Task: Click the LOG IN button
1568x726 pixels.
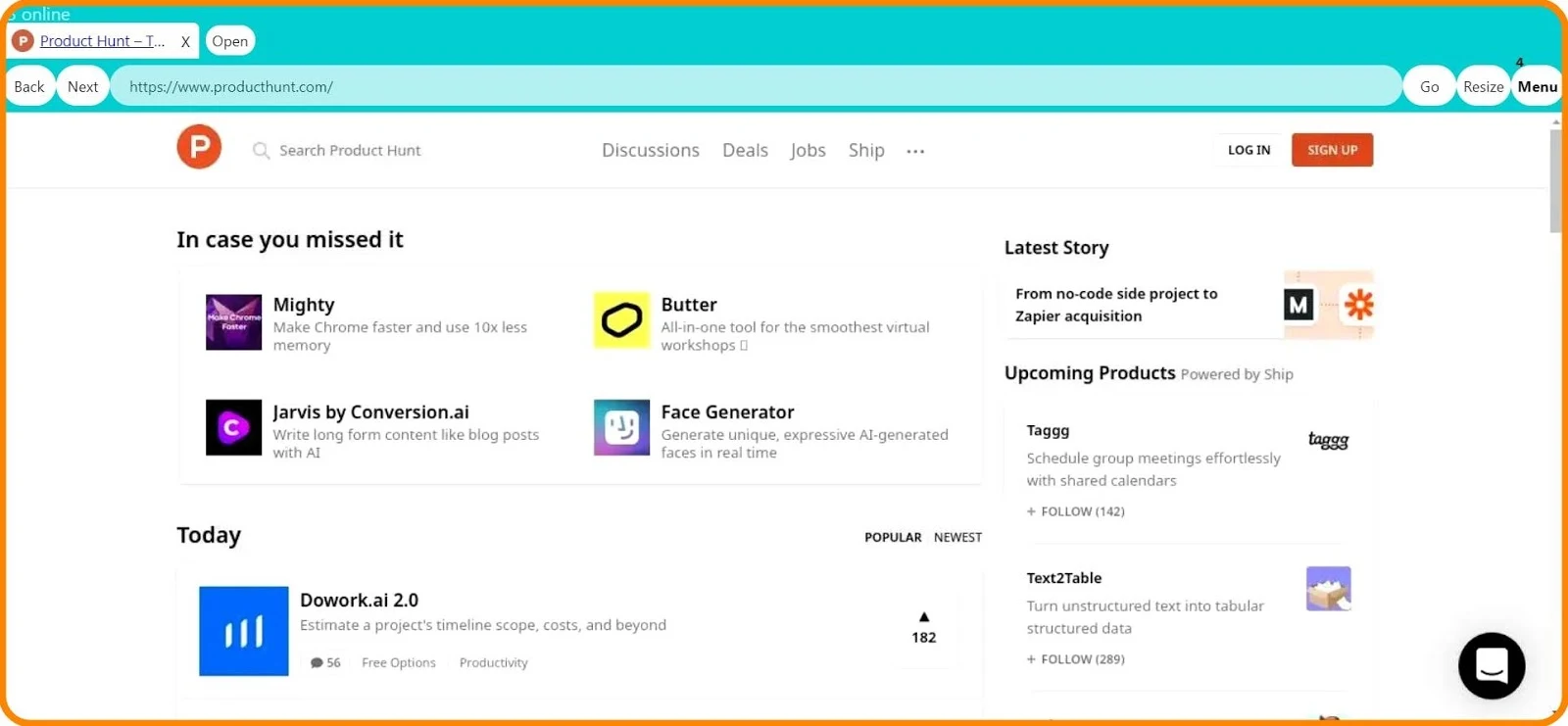Action: 1249,150
